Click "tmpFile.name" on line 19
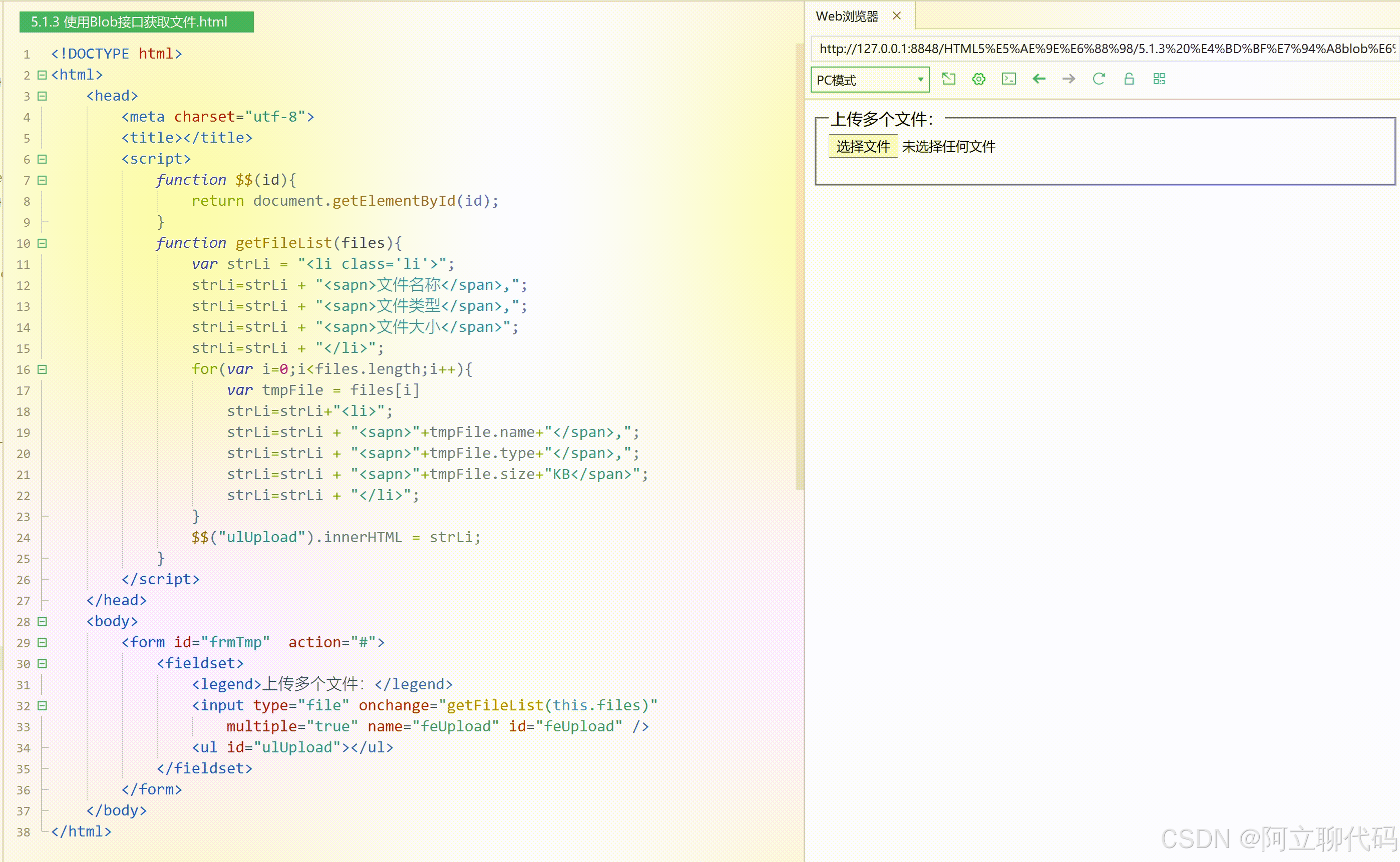The width and height of the screenshot is (1400, 862). [x=482, y=432]
